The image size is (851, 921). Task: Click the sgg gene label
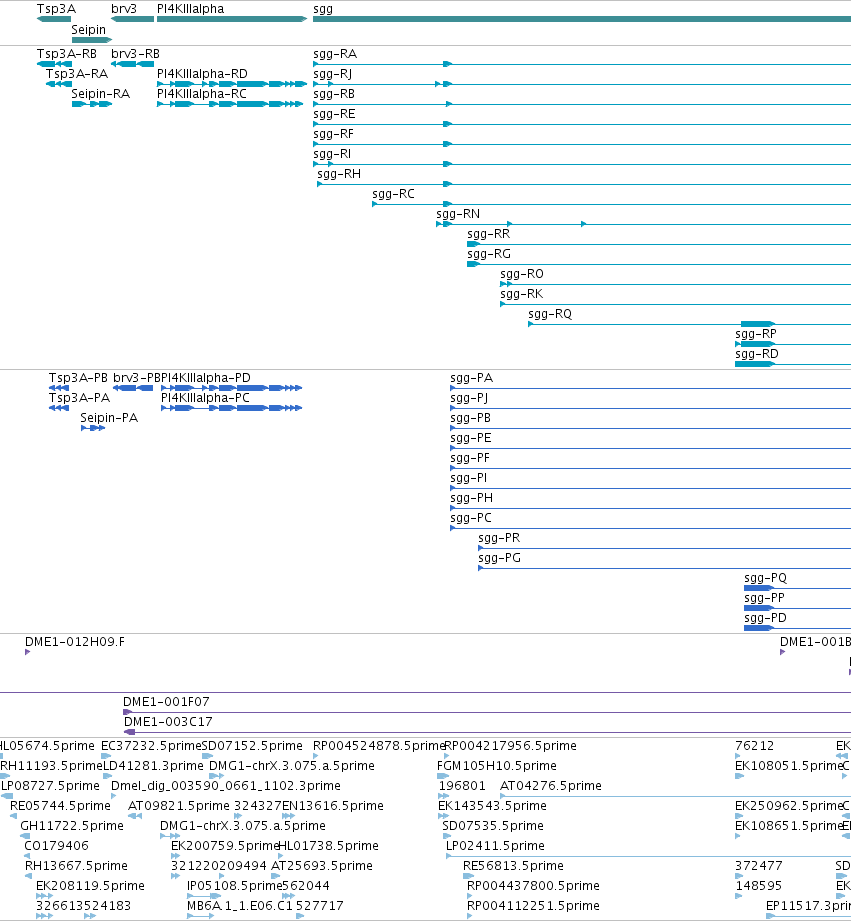coord(323,9)
